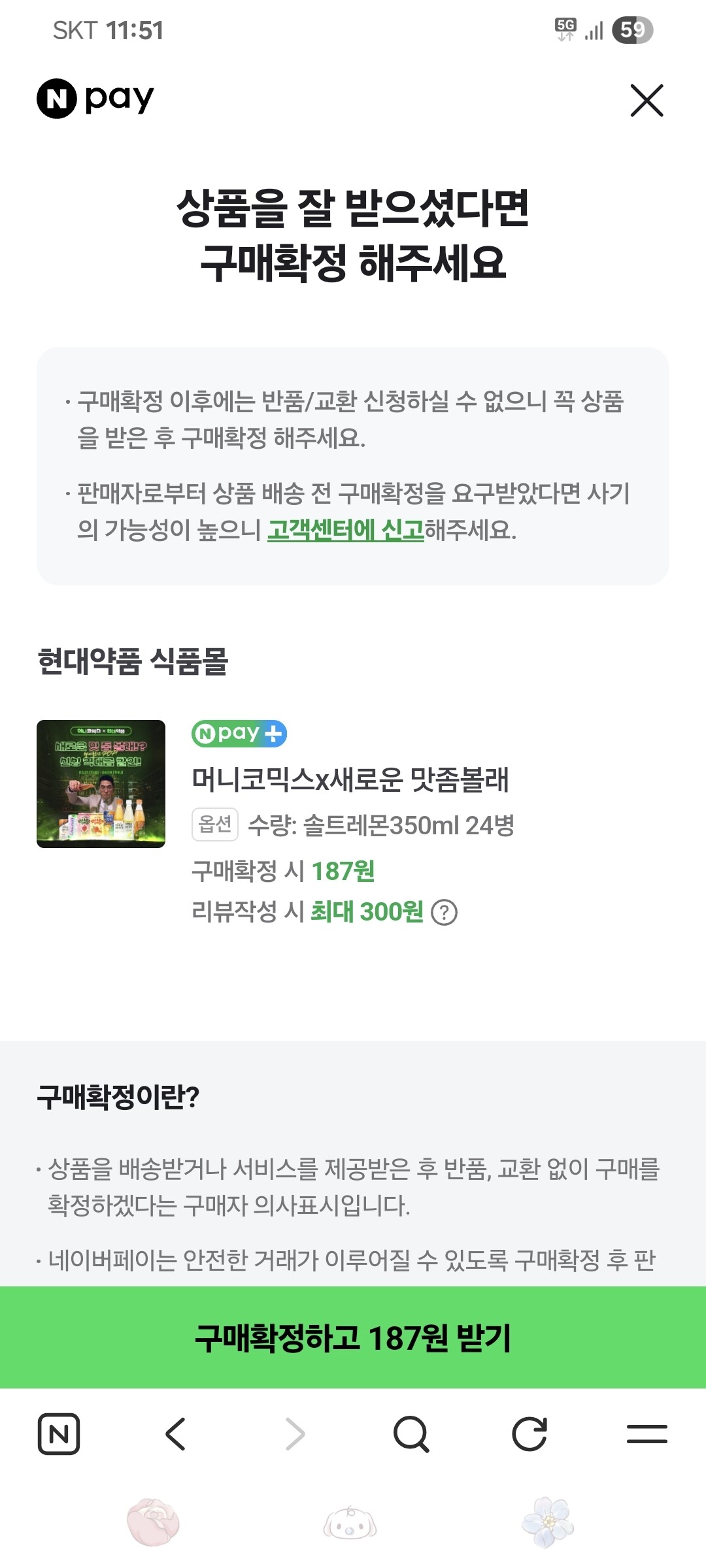706x1568 pixels.
Task: Tap the product thumbnail image
Action: (x=101, y=783)
